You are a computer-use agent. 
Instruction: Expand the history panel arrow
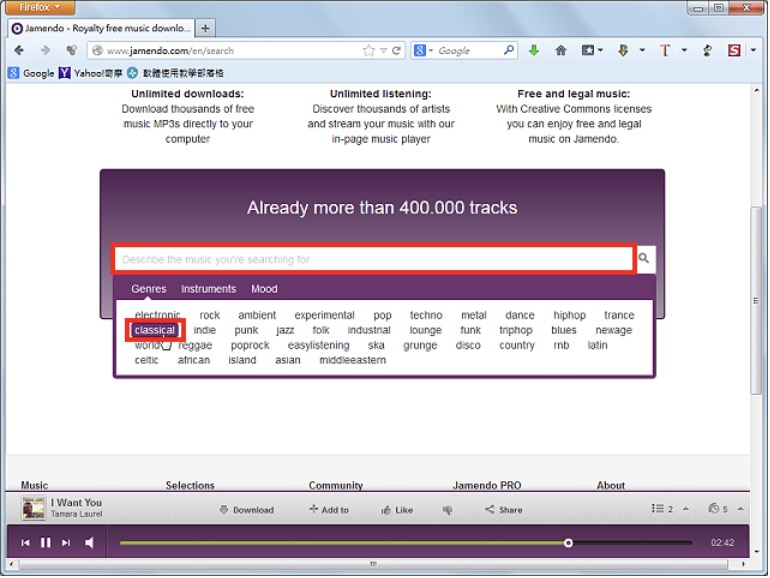point(741,509)
